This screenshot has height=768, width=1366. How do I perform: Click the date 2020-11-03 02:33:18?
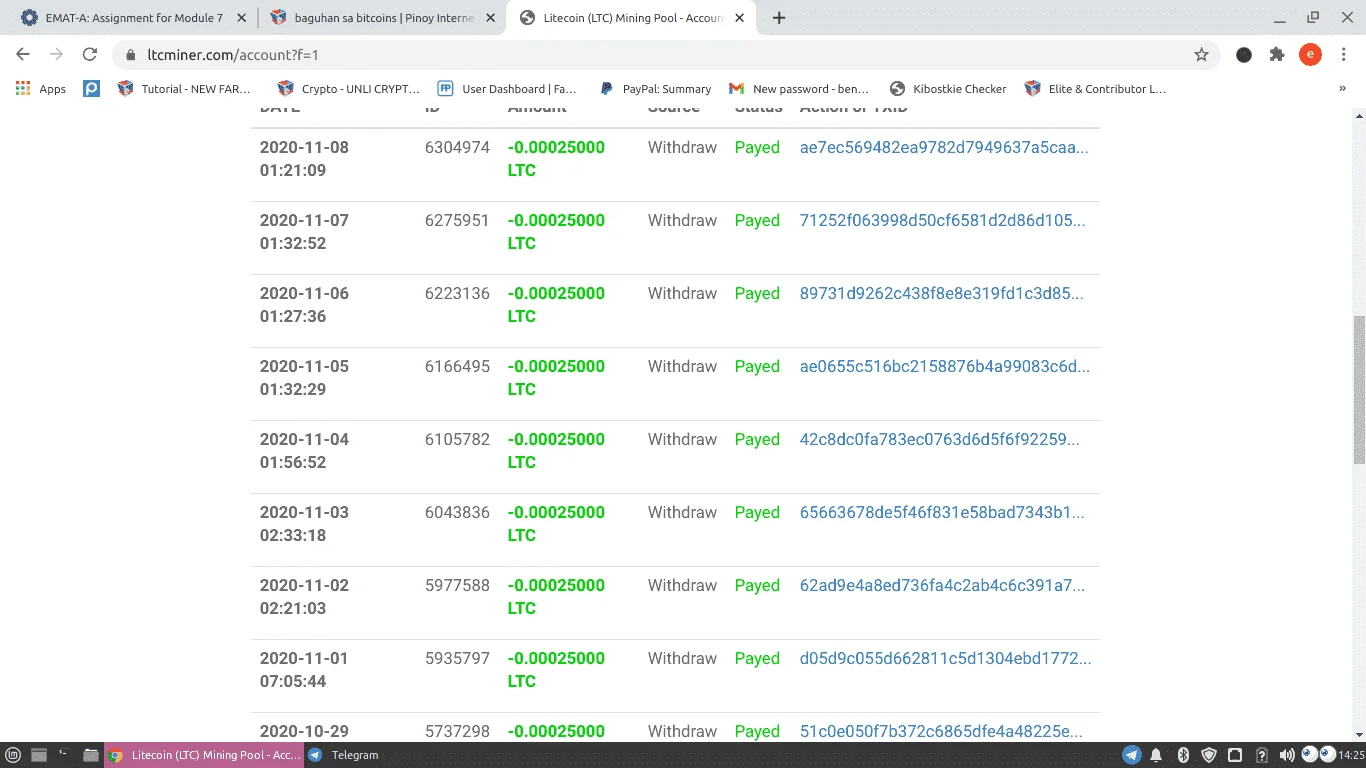[304, 523]
